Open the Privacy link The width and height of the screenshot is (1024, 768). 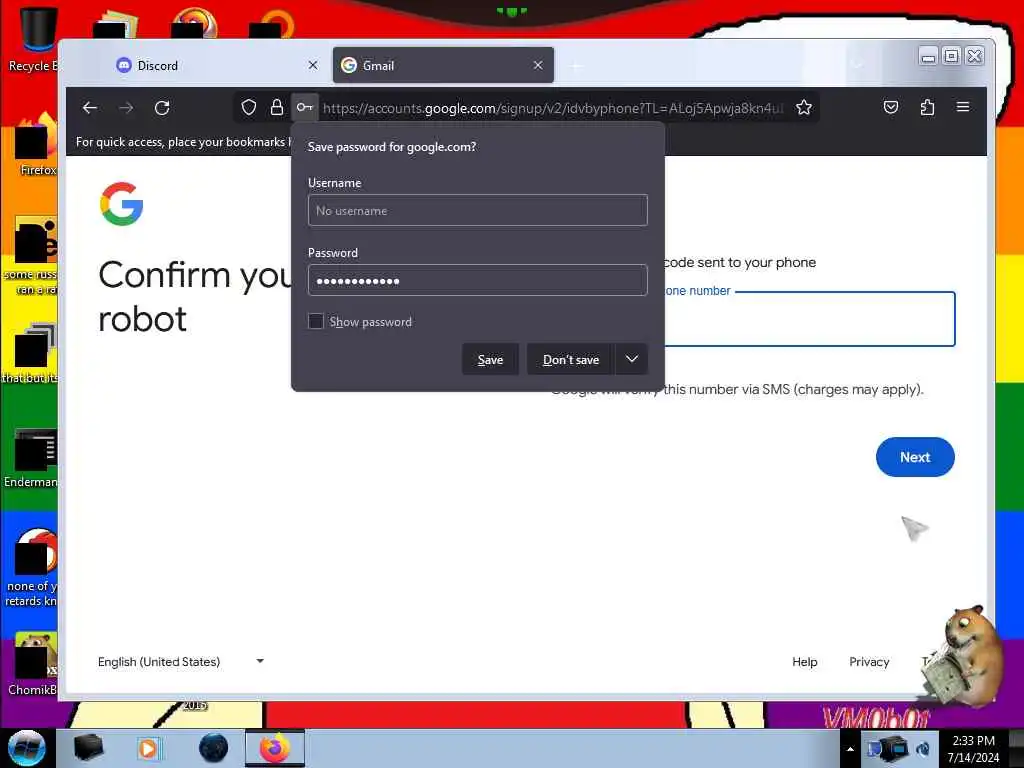[x=869, y=662]
